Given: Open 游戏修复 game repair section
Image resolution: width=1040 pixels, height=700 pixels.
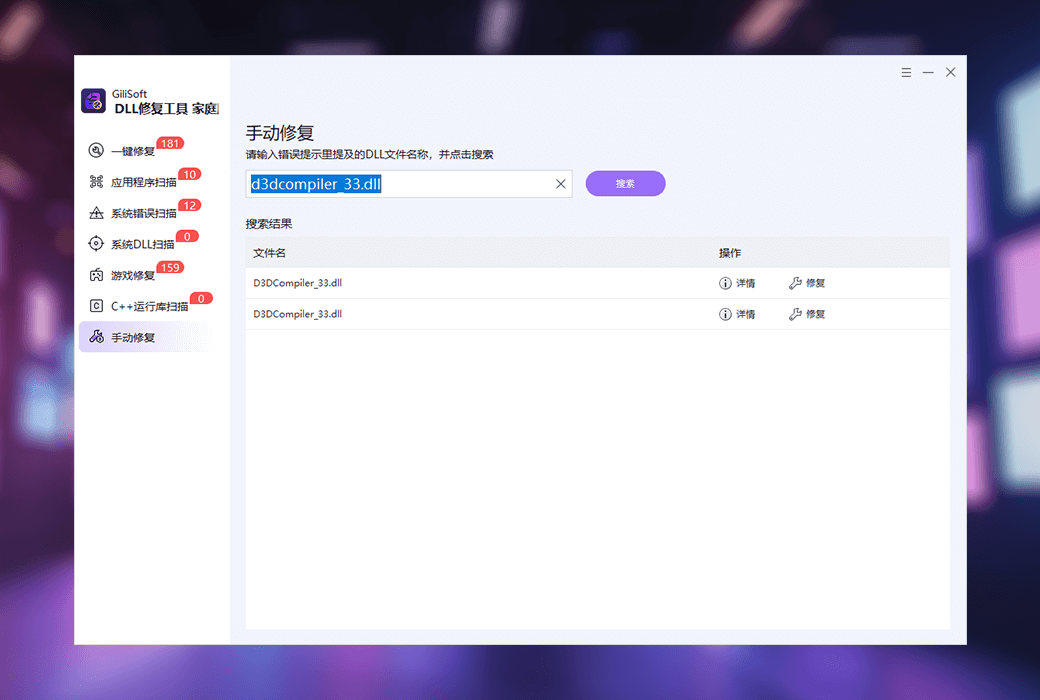Looking at the screenshot, I should [x=133, y=275].
